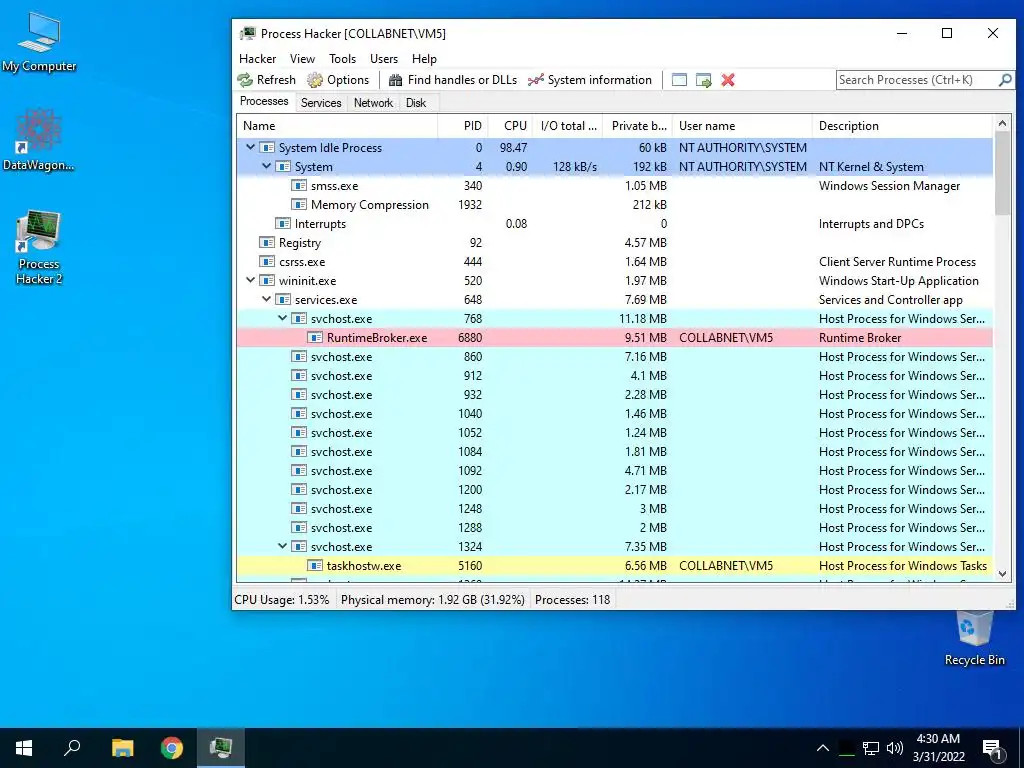Click the Process Hacker taskbar button
Viewport: 1024px width, 768px height.
pyautogui.click(x=221, y=748)
